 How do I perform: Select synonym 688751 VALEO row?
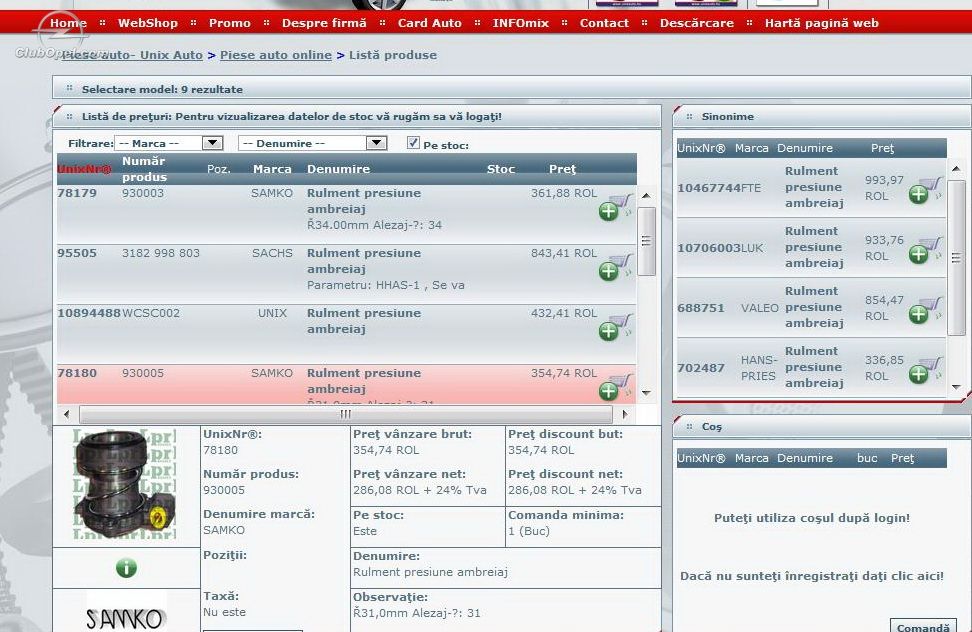point(811,307)
